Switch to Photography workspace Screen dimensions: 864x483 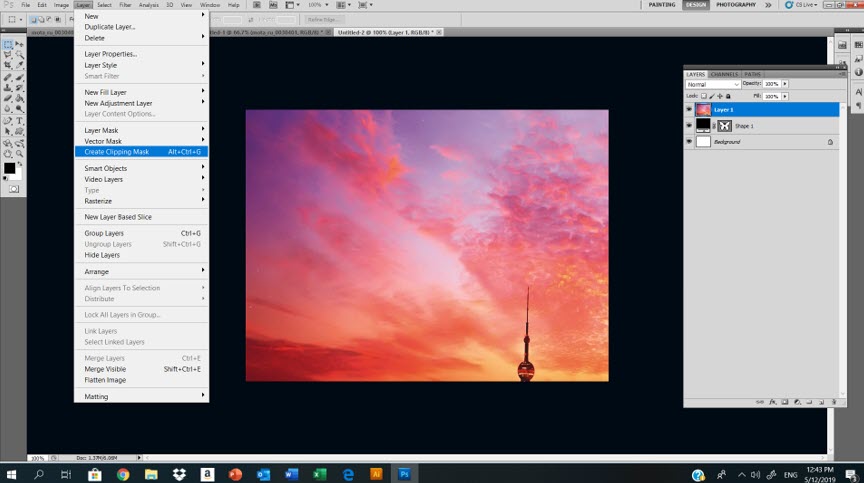point(736,5)
